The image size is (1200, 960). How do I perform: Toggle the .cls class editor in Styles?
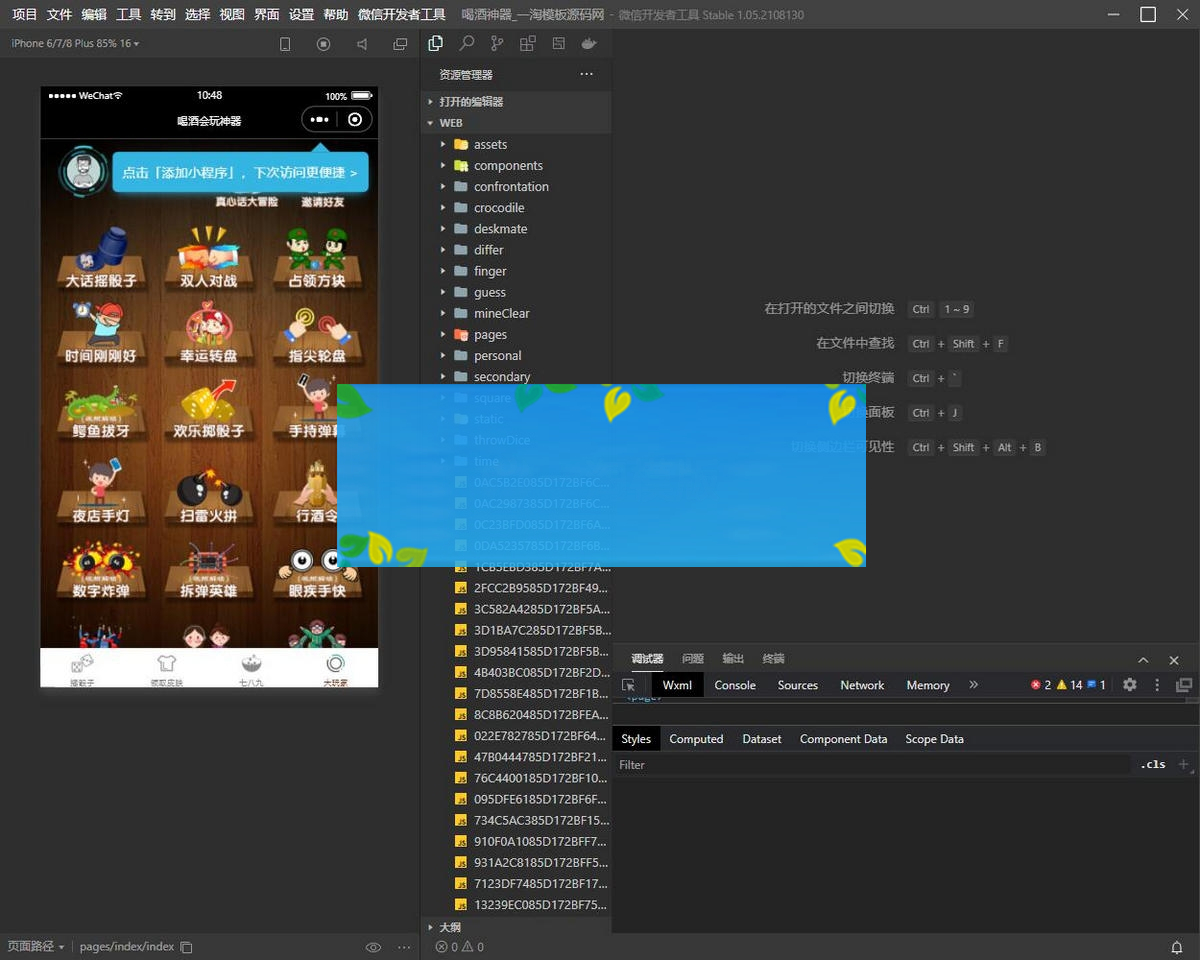point(1153,765)
